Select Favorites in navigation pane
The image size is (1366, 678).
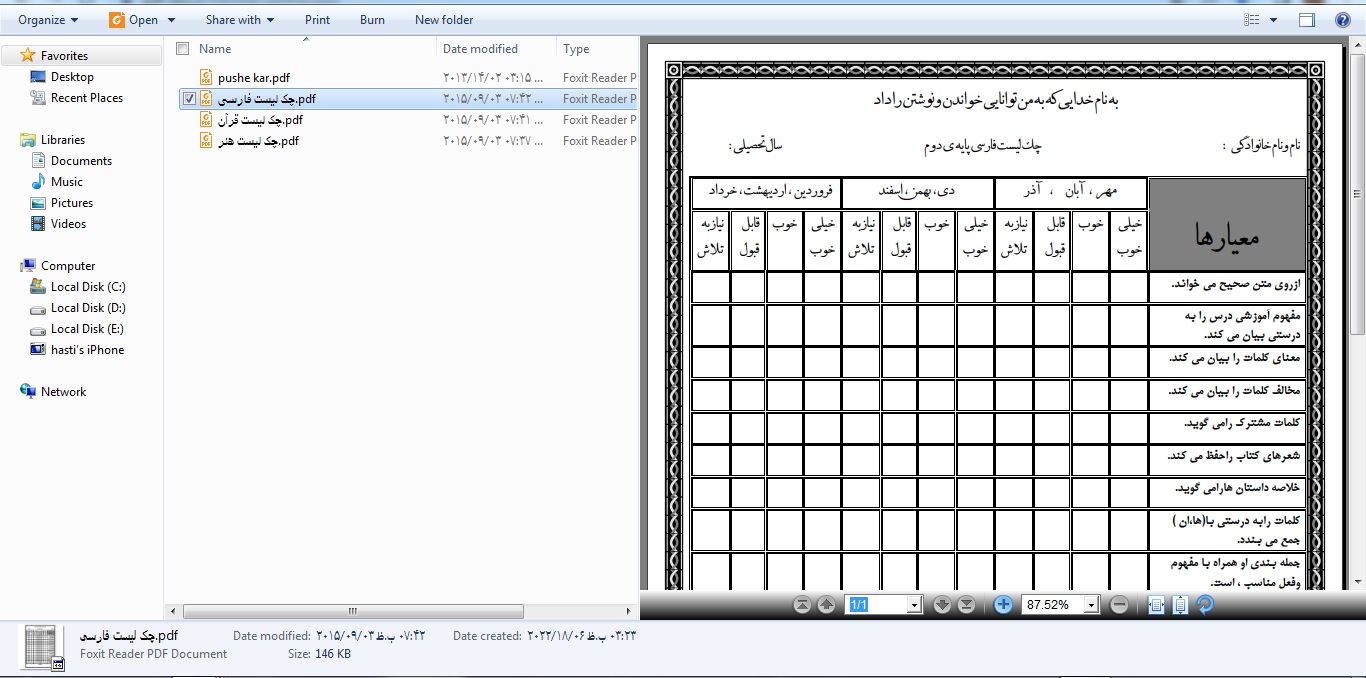(64, 56)
